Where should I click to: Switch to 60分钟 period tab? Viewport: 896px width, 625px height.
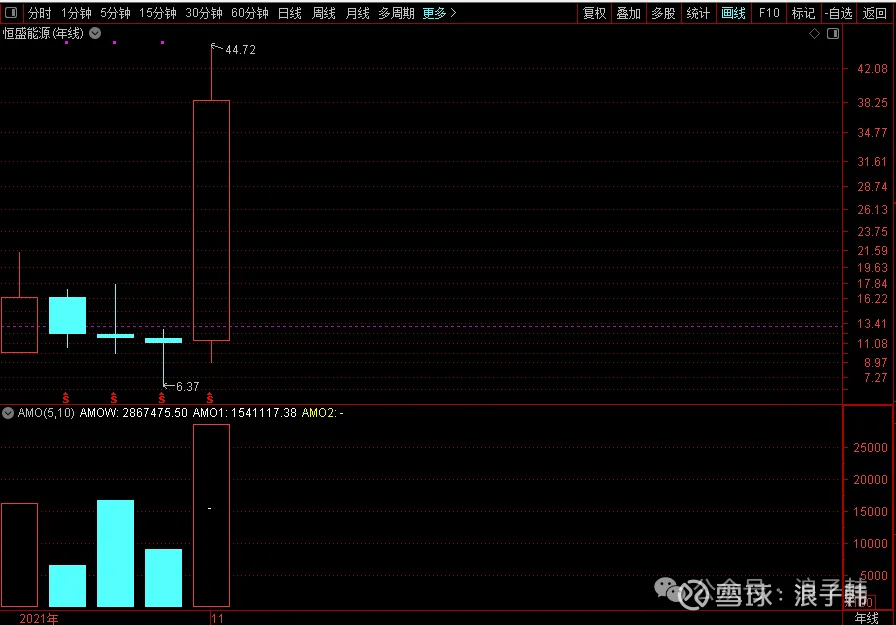[249, 13]
